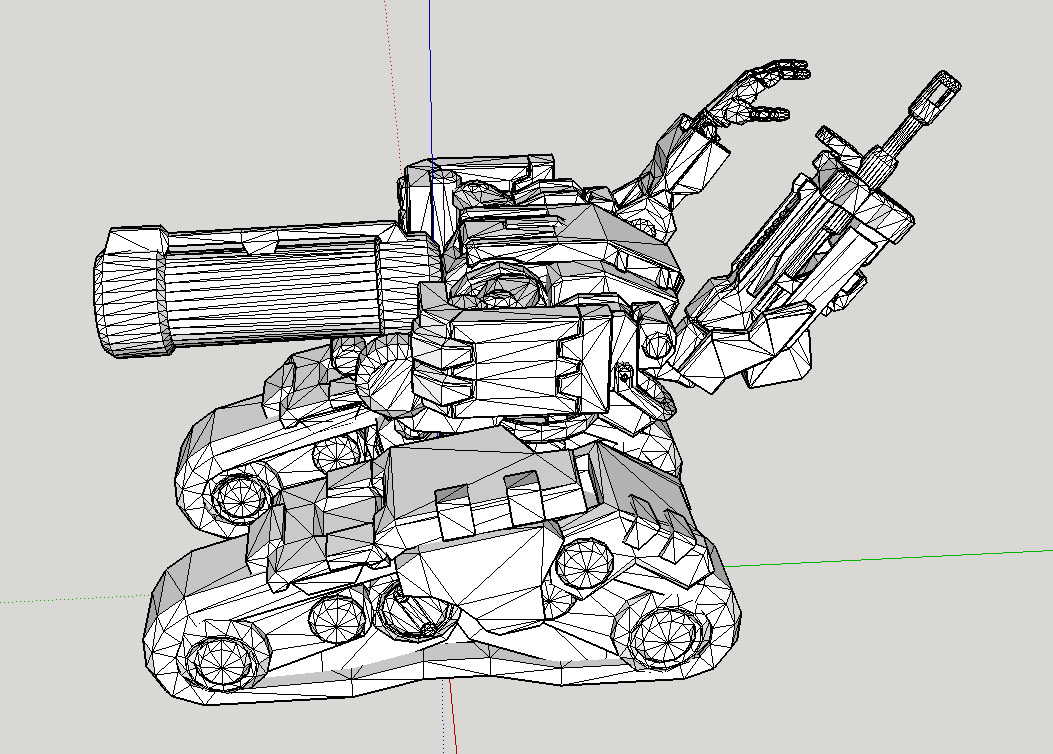Select the central chest armor plate
The width and height of the screenshot is (1053, 754).
(x=510, y=360)
